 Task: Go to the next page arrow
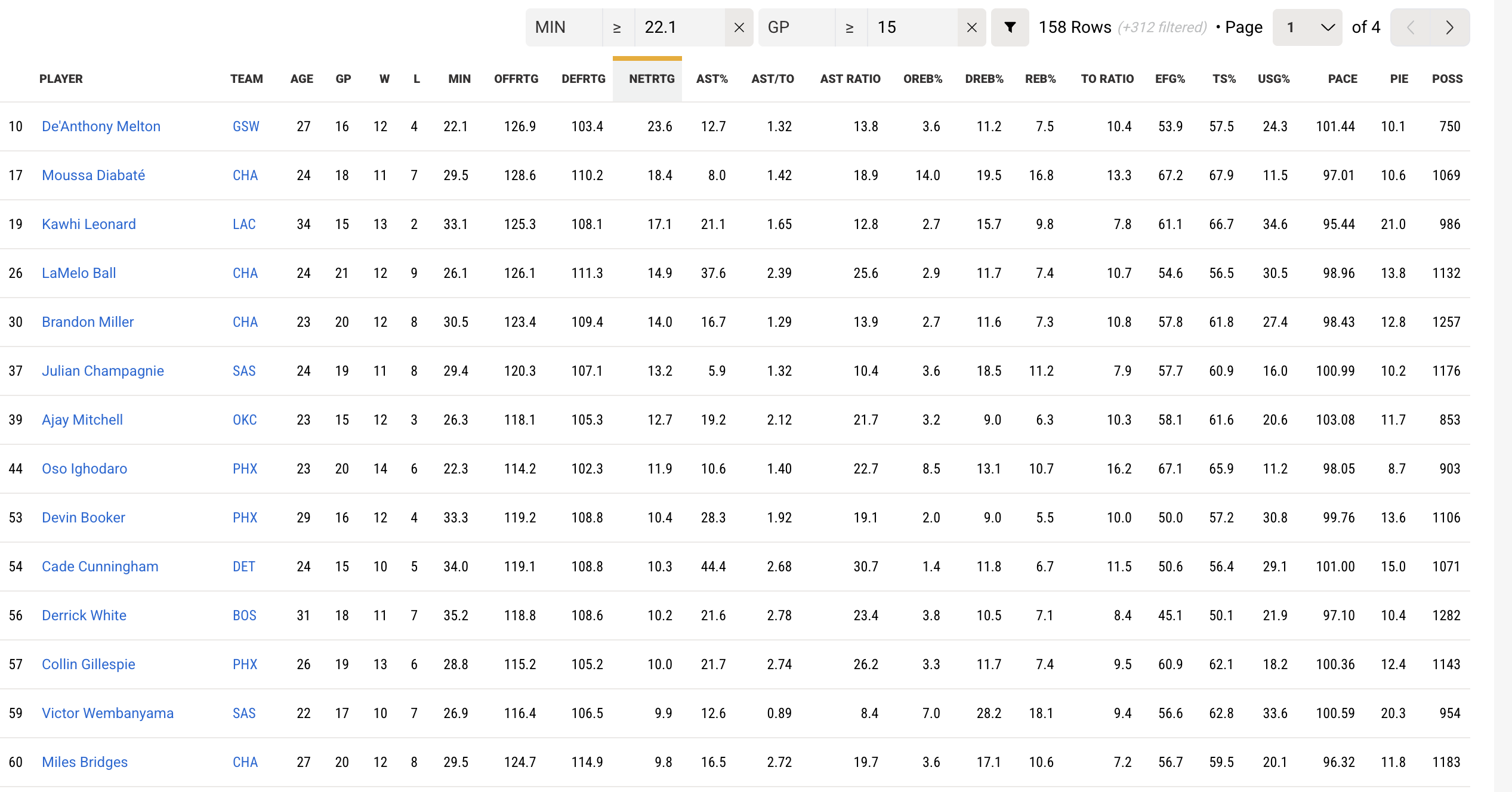[1449, 27]
